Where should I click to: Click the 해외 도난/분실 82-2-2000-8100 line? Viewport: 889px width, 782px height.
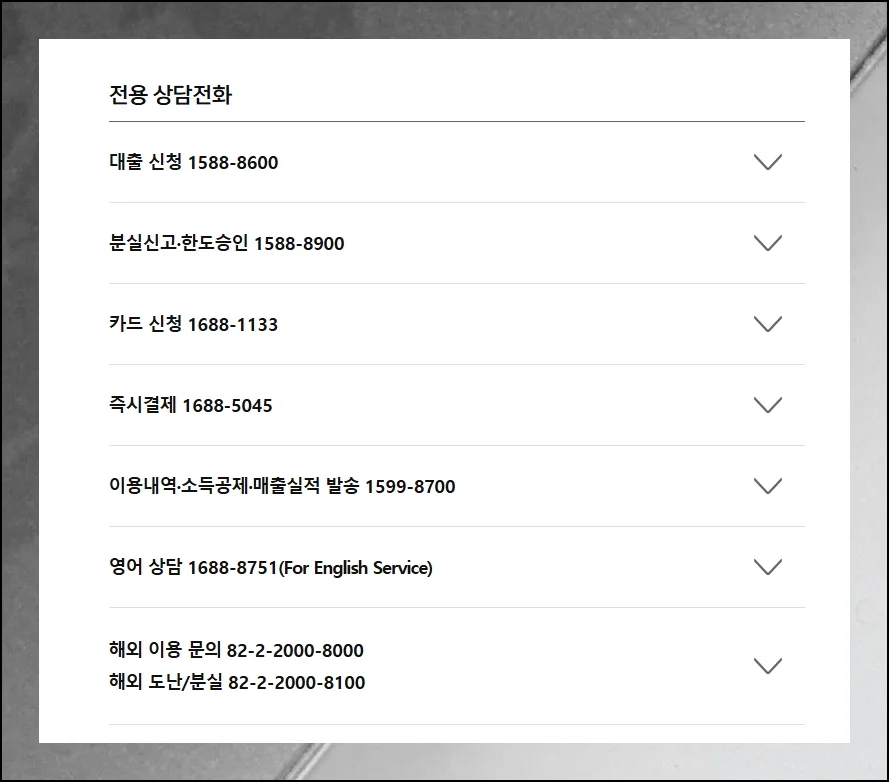tap(236, 683)
